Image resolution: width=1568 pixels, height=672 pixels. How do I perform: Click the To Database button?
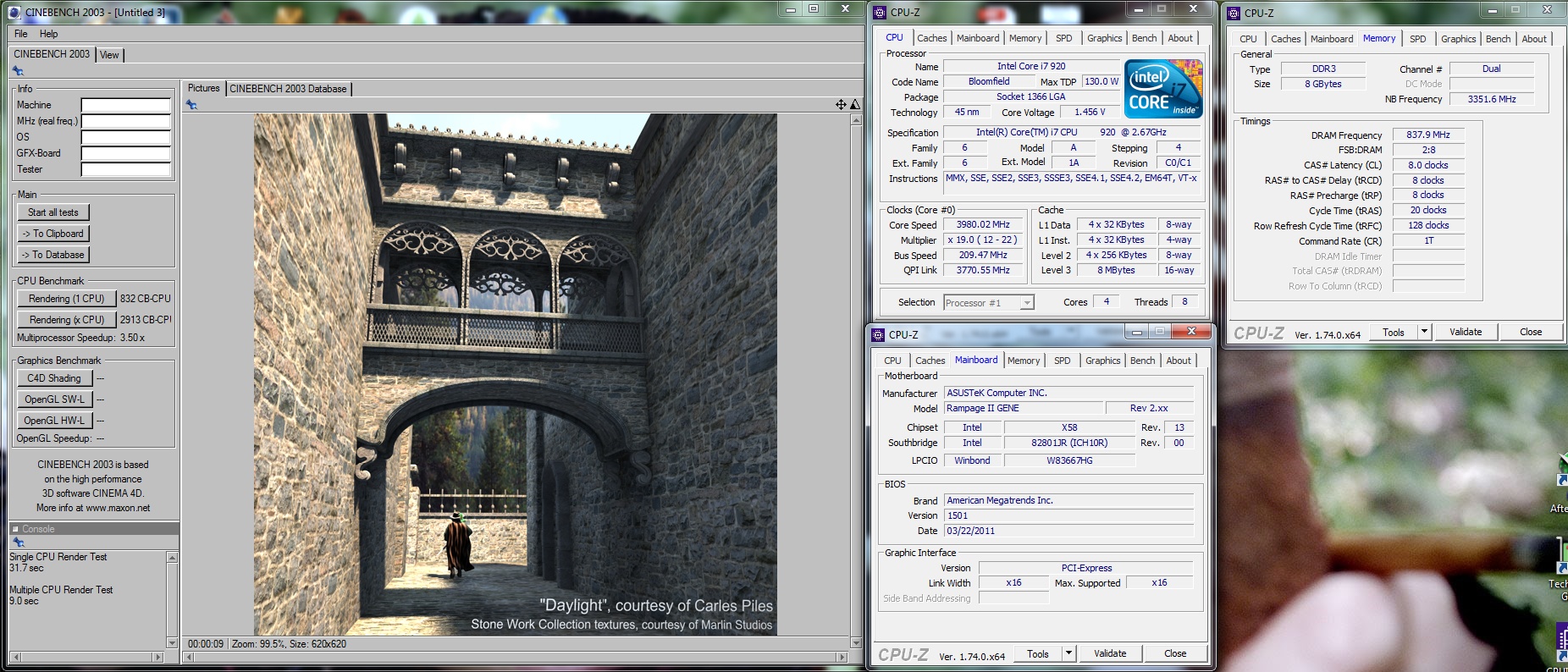(x=53, y=255)
